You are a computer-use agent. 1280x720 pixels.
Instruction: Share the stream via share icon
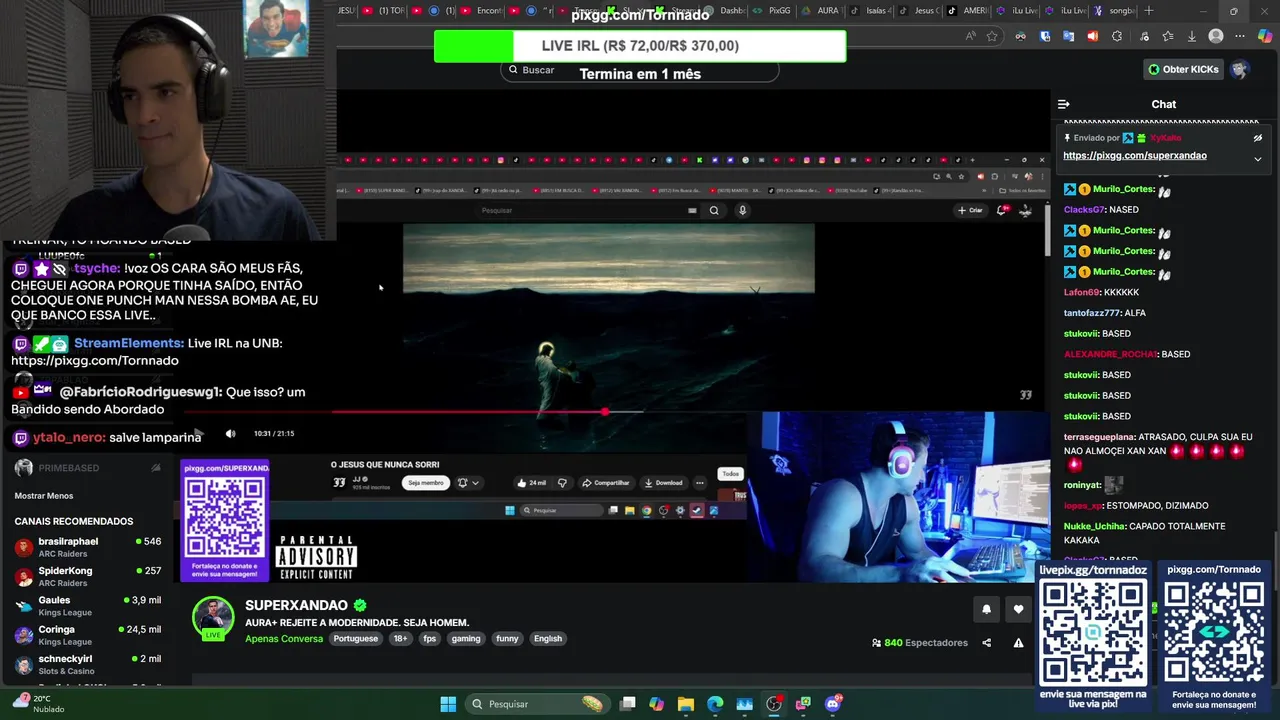[x=987, y=643]
